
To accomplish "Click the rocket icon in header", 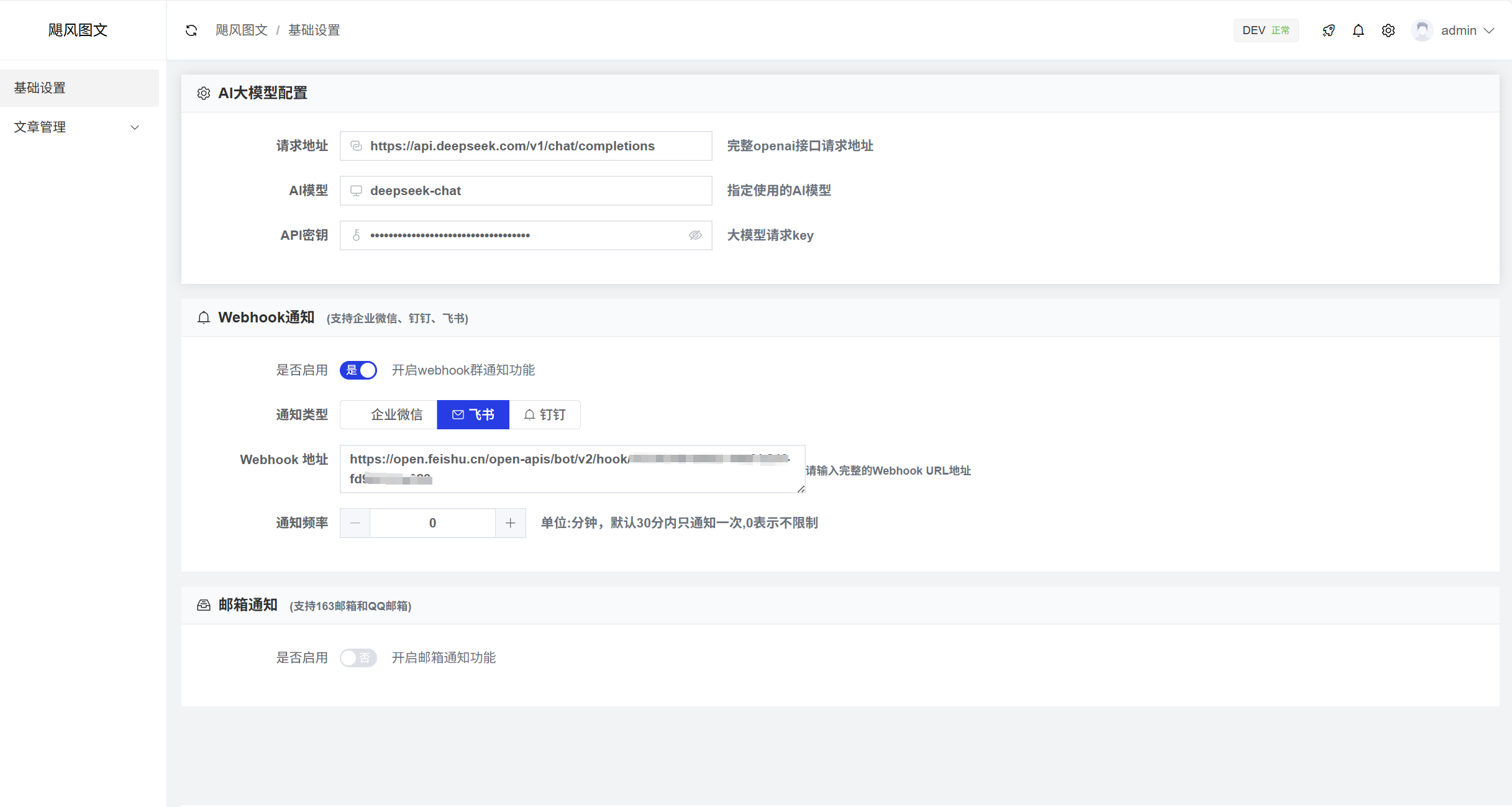I will (x=1329, y=30).
